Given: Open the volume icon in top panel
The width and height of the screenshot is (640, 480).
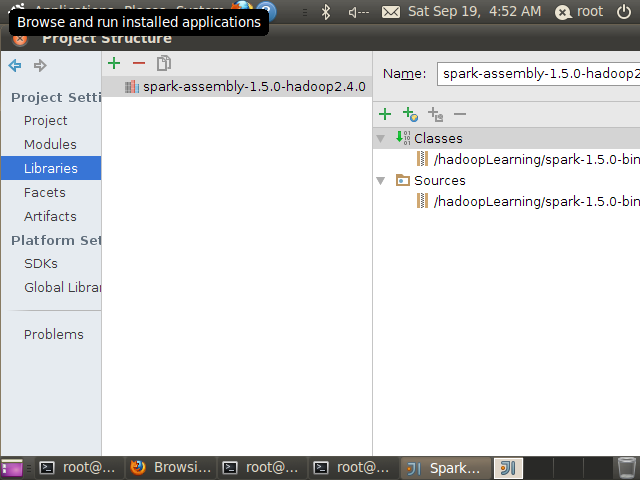Looking at the screenshot, I should point(358,12).
